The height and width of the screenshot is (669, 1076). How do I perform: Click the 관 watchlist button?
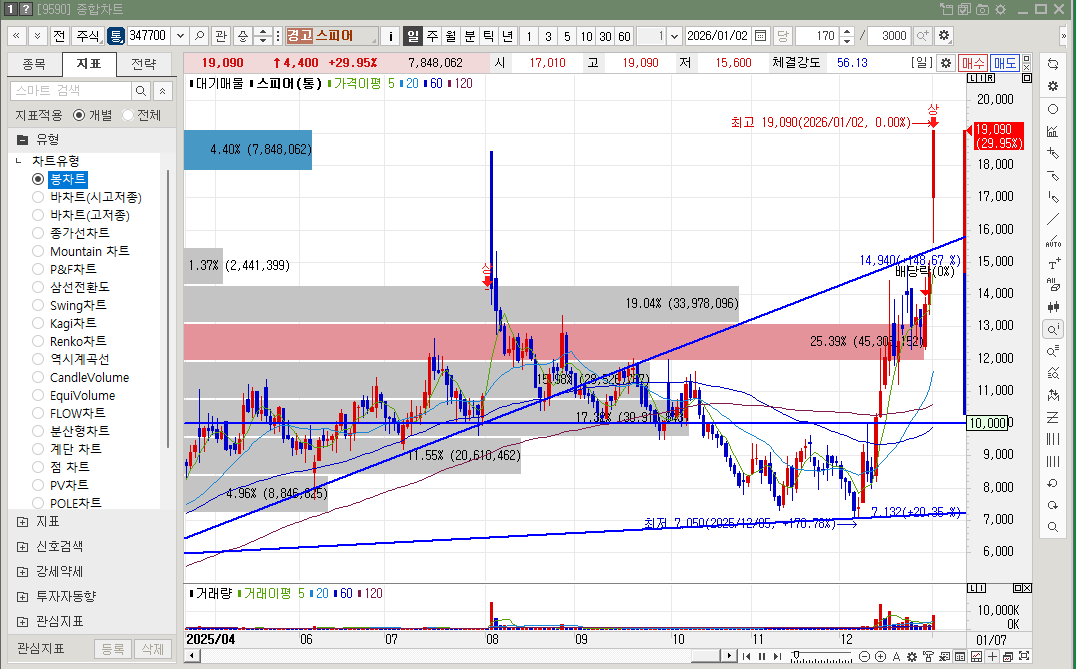click(x=220, y=36)
